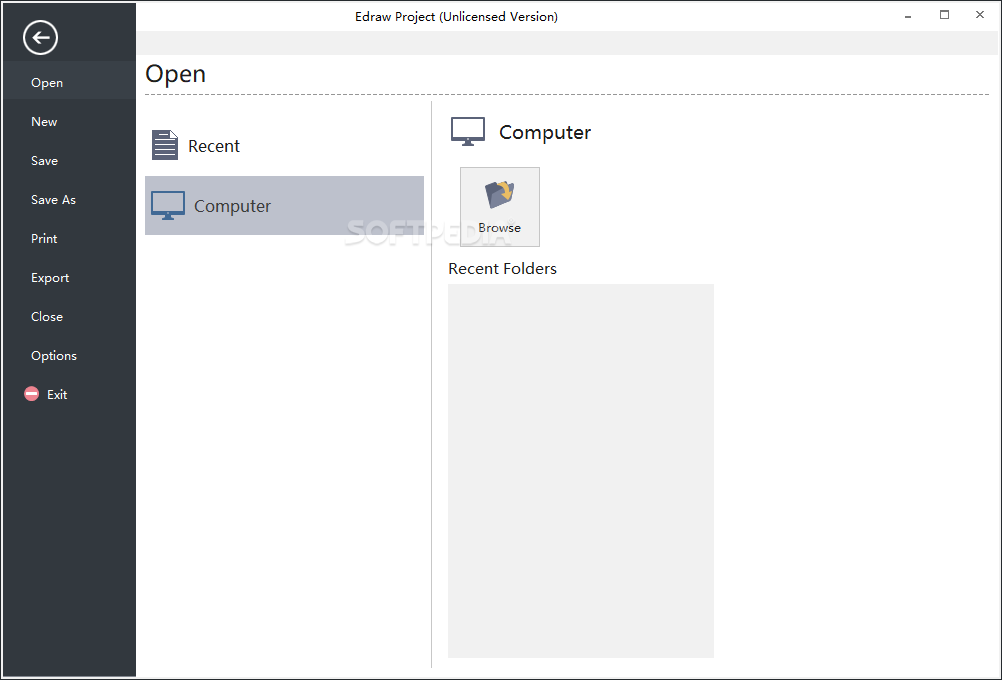The width and height of the screenshot is (1002, 680).
Task: Close the Edraw Project window
Action: pos(980,15)
